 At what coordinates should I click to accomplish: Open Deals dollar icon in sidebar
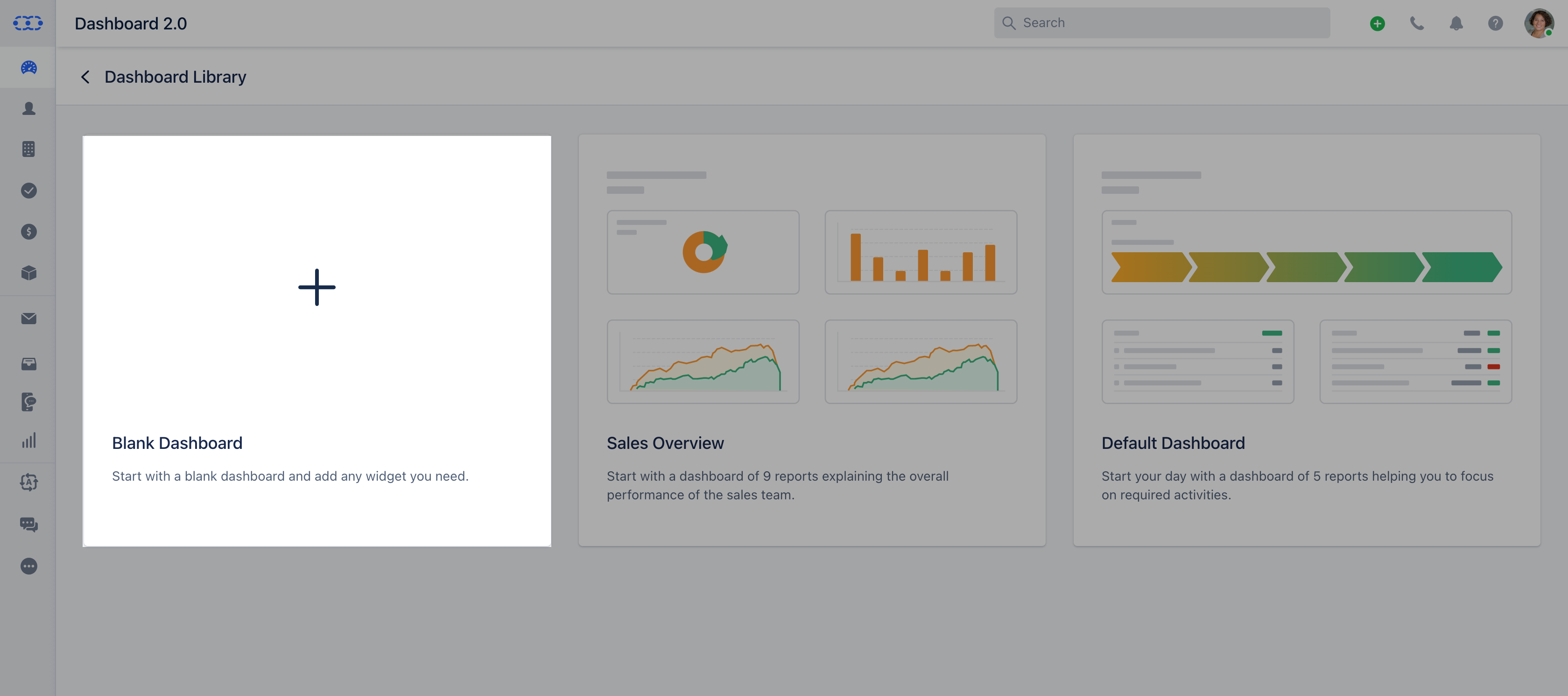(x=28, y=231)
